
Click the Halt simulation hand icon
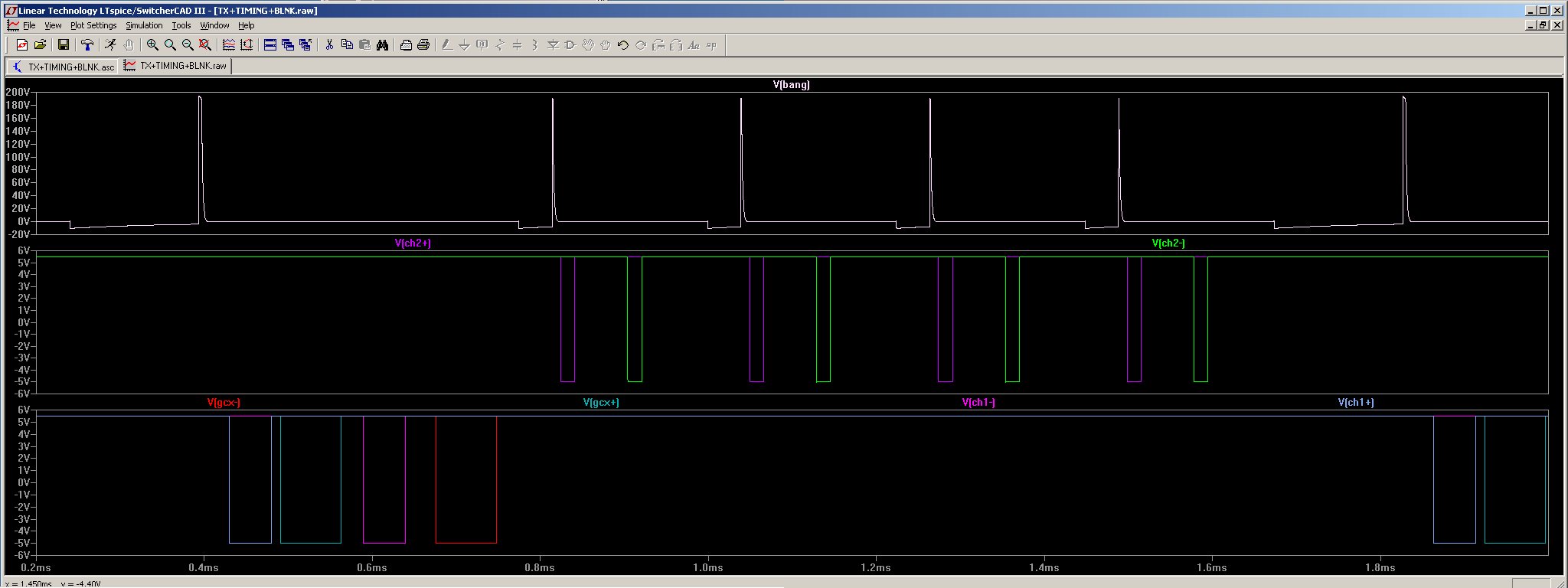(x=129, y=45)
